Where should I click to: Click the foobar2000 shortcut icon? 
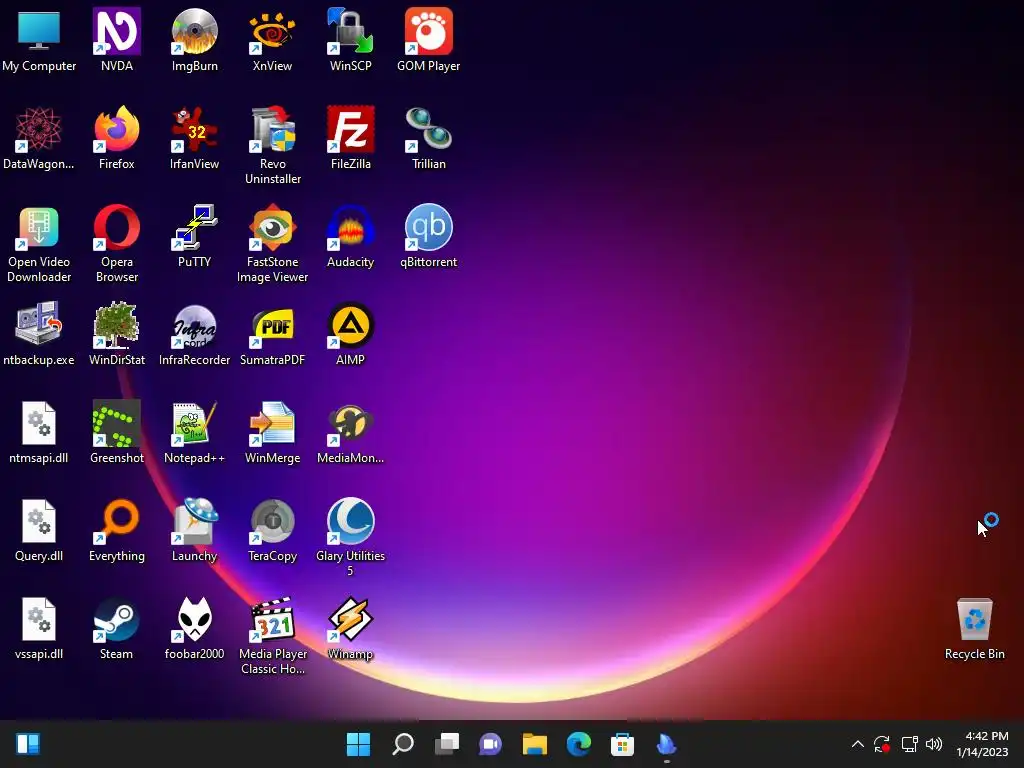[x=194, y=619]
